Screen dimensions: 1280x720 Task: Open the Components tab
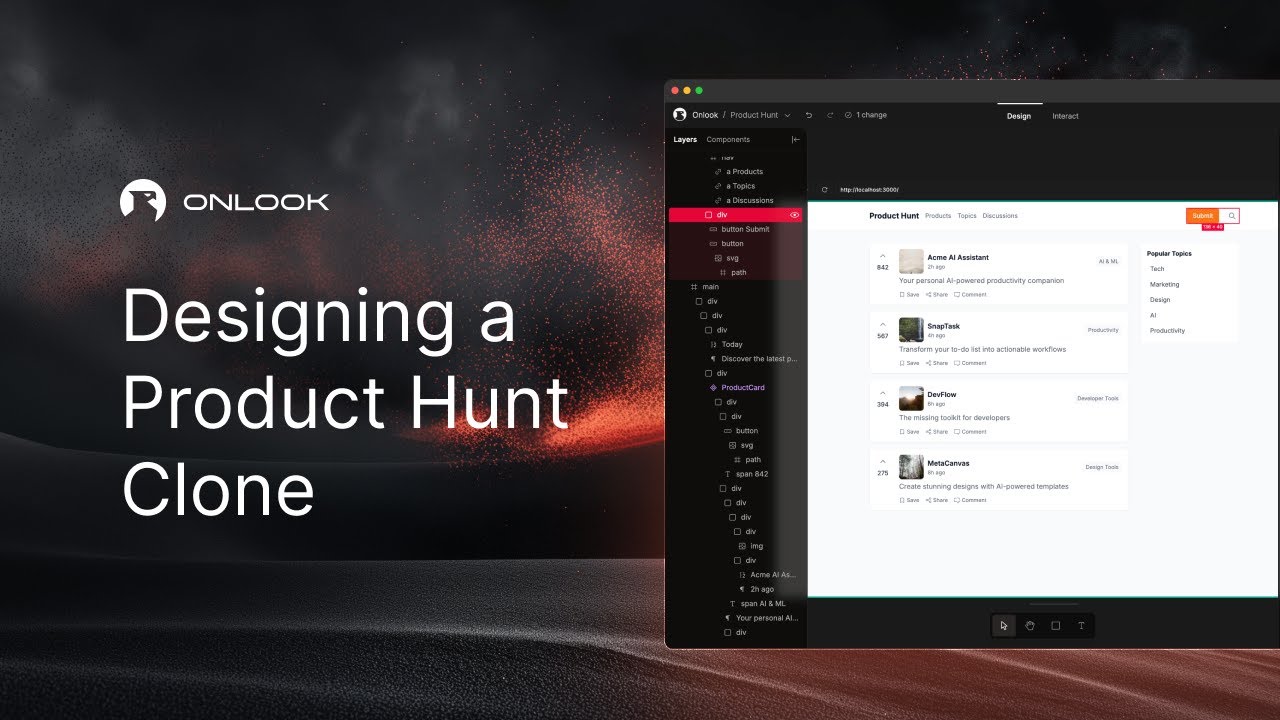[728, 140]
